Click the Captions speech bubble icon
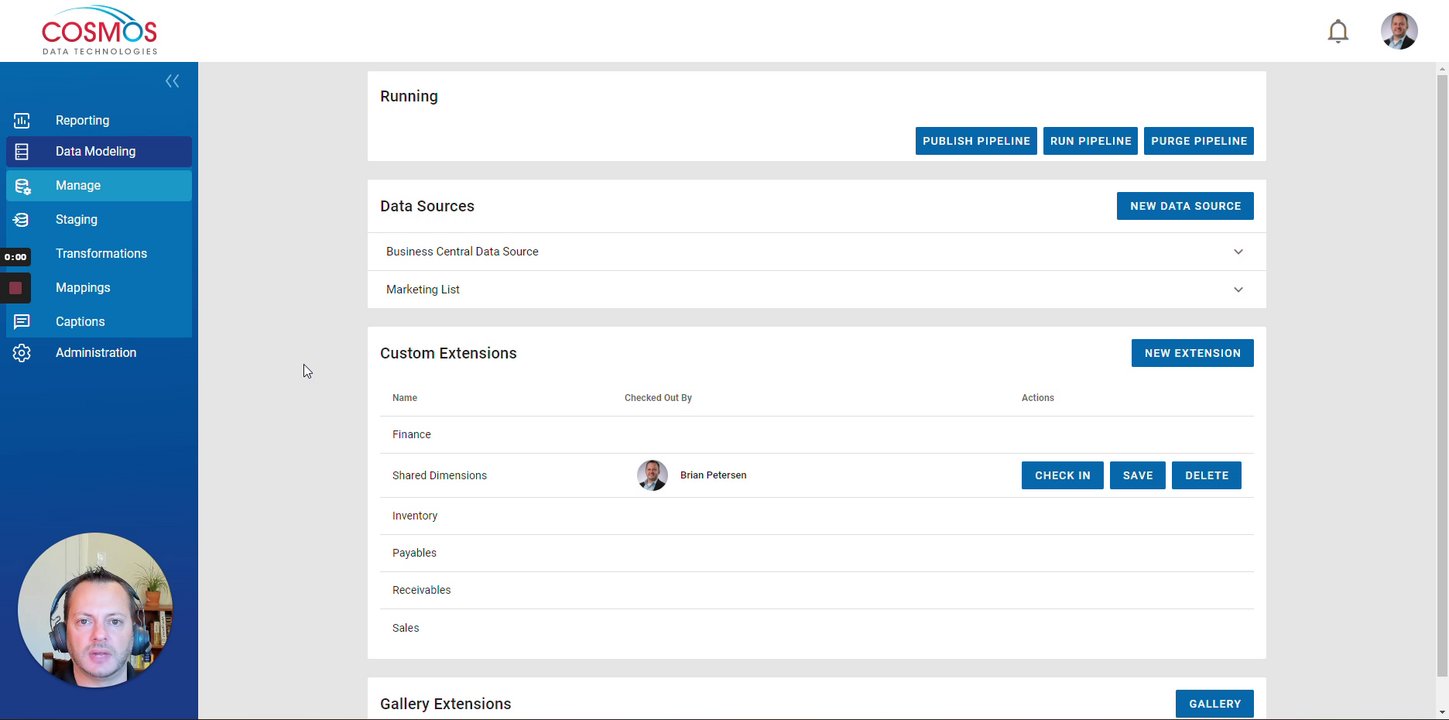 point(22,322)
